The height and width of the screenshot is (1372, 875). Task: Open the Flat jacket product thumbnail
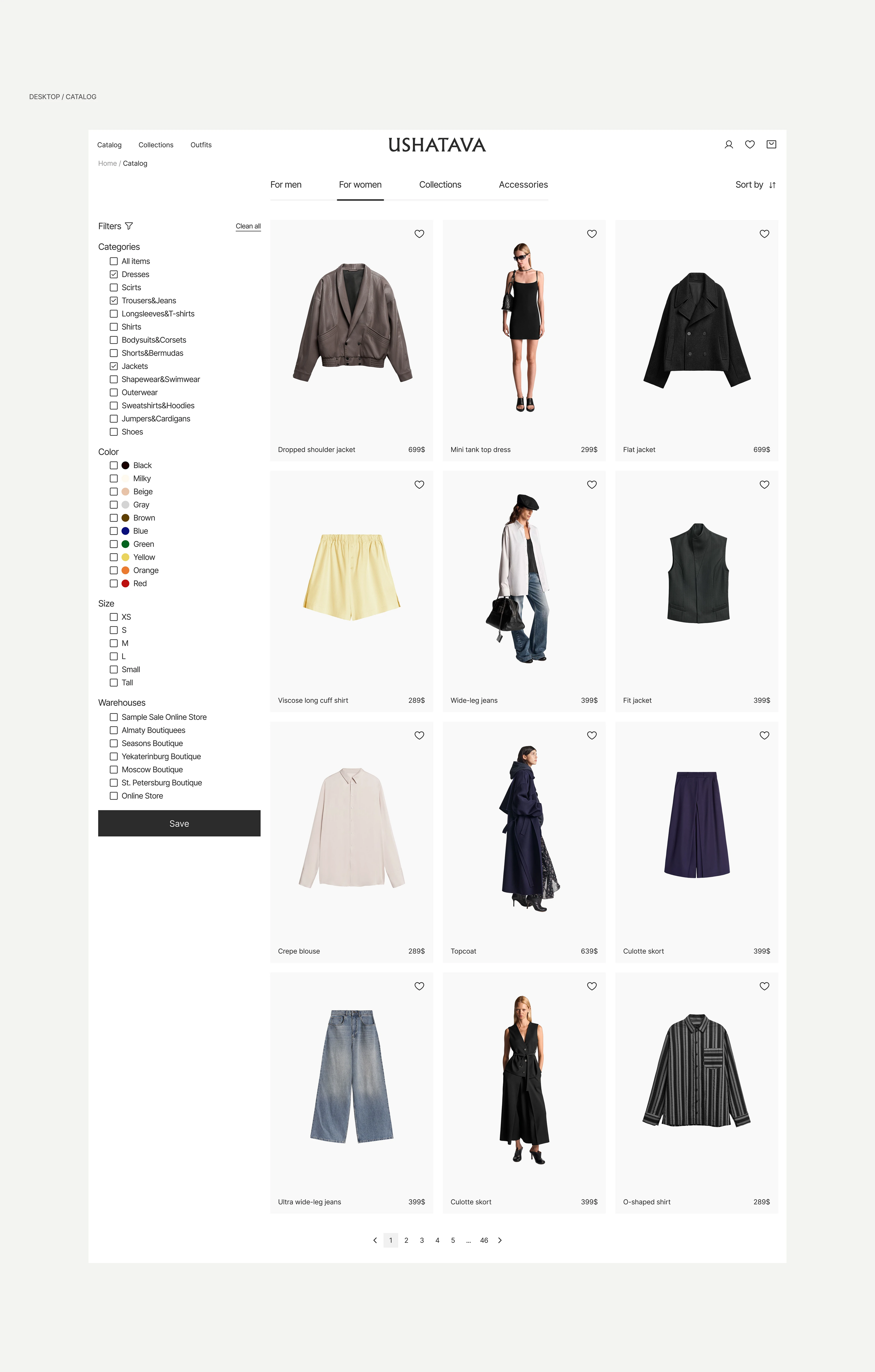tap(696, 331)
